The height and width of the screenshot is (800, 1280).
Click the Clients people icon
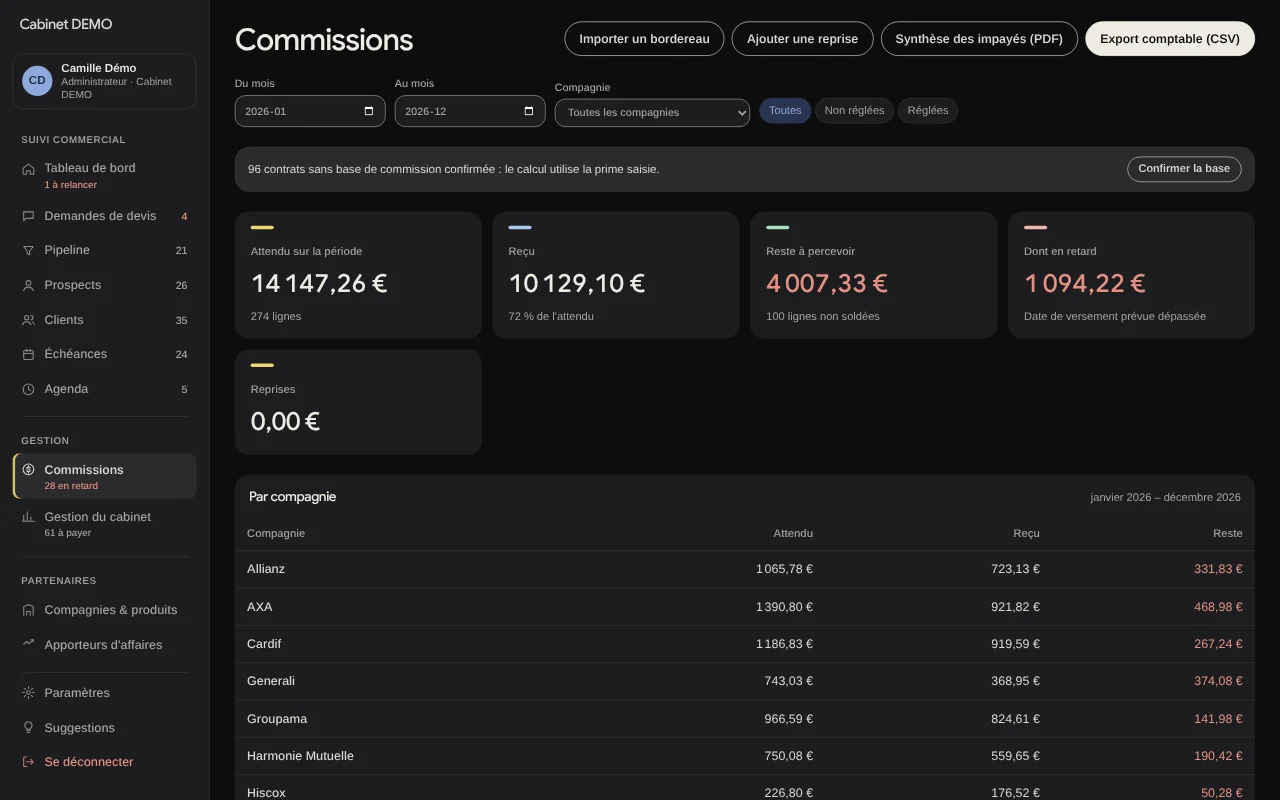coord(28,320)
